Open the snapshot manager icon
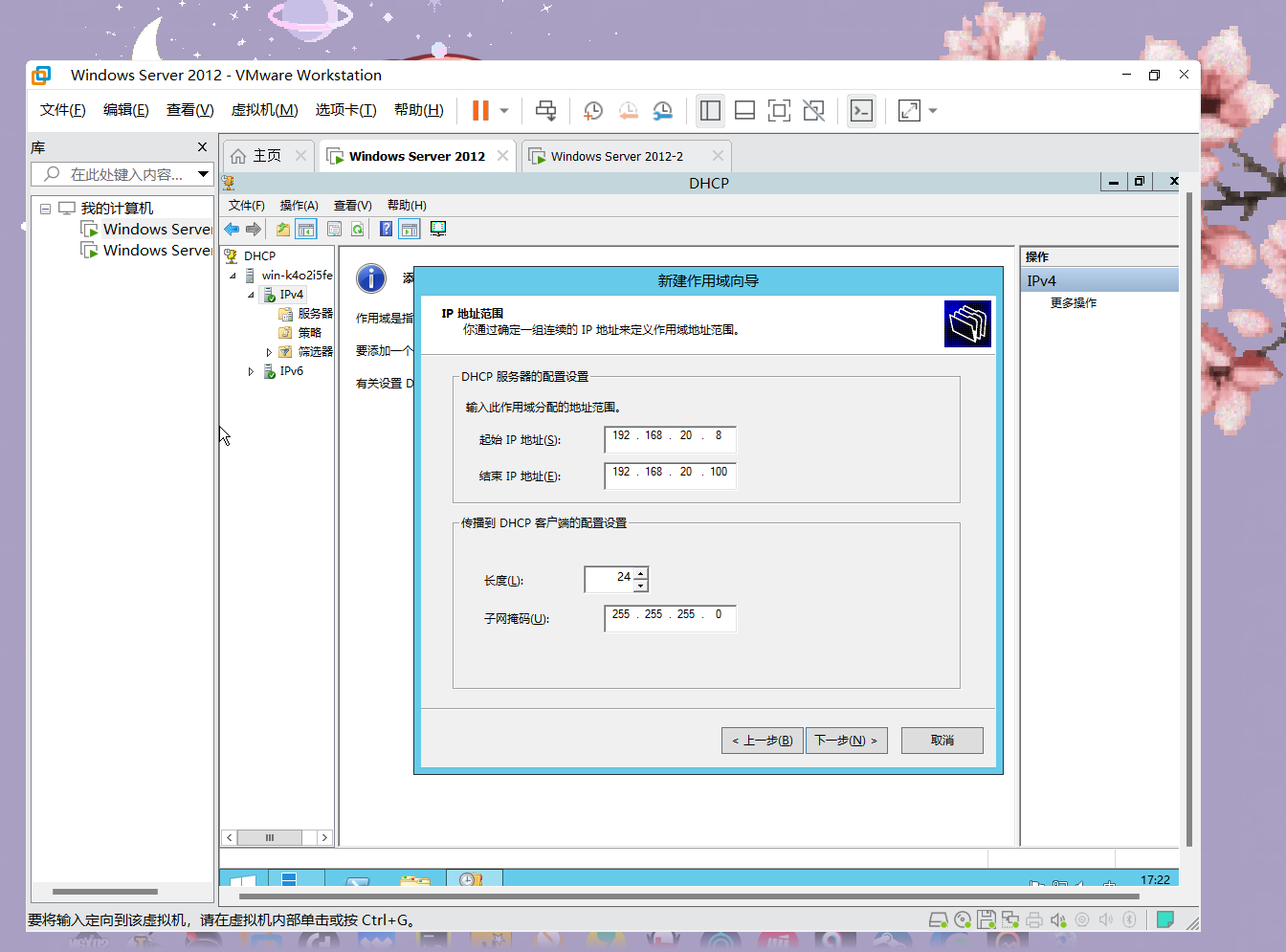1286x952 pixels. pos(662,111)
